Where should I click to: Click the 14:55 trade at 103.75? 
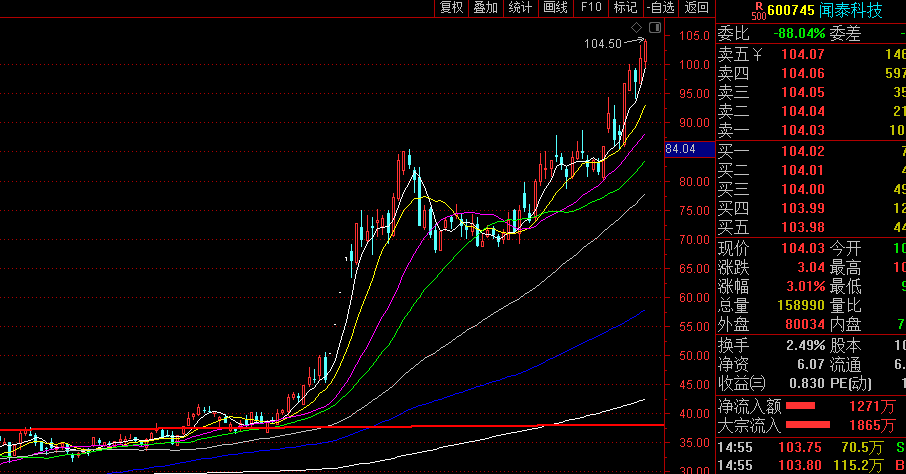800,447
